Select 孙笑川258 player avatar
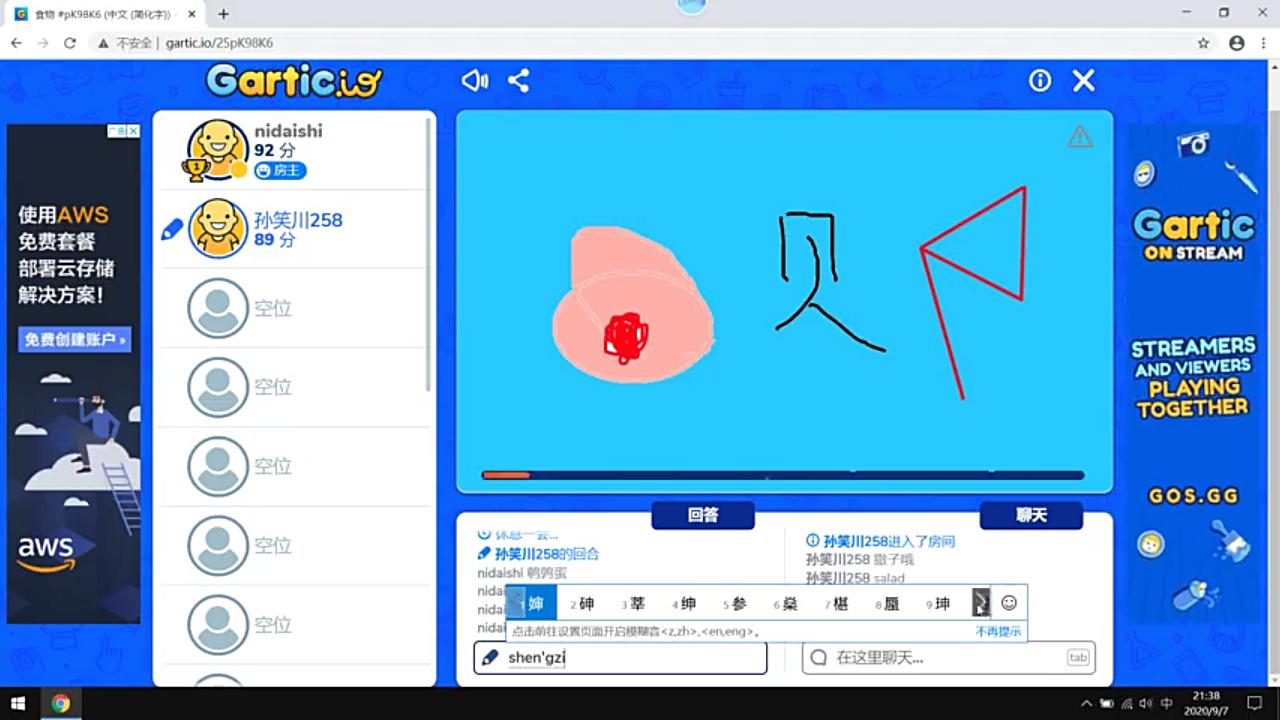 pyautogui.click(x=219, y=228)
